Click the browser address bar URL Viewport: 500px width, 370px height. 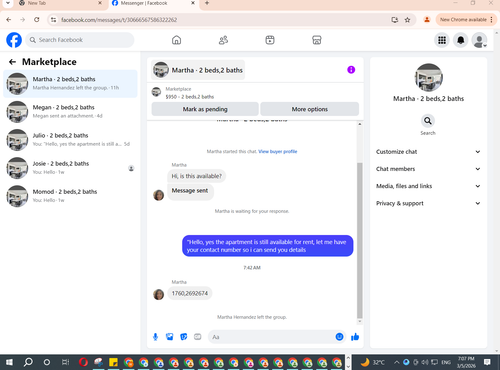(x=119, y=20)
